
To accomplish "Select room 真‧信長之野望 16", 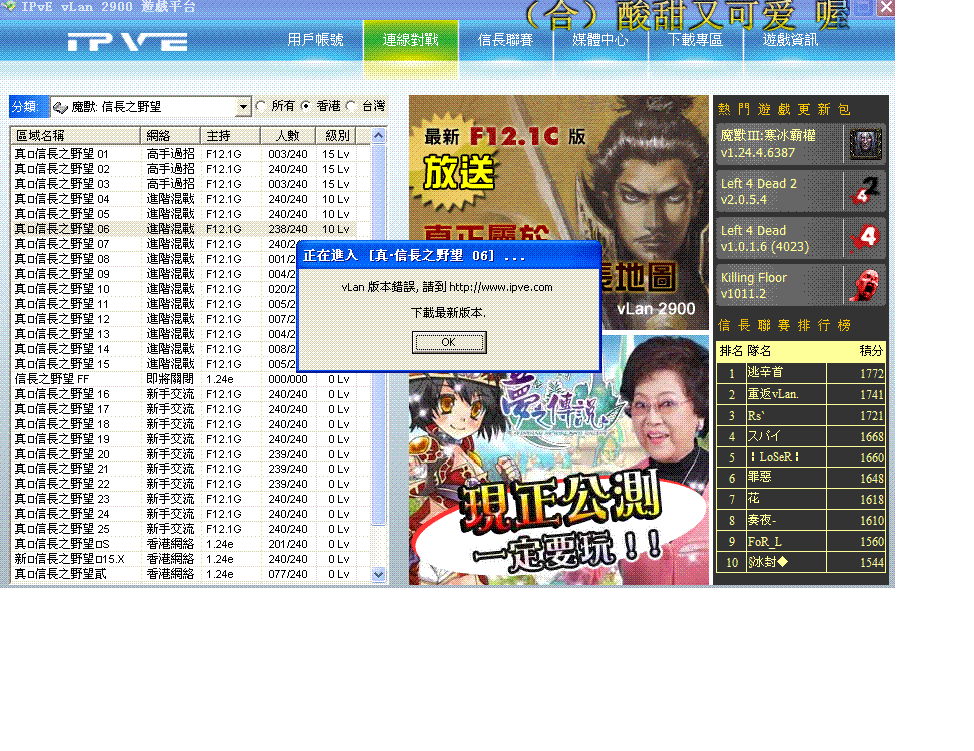I will tap(190, 394).
